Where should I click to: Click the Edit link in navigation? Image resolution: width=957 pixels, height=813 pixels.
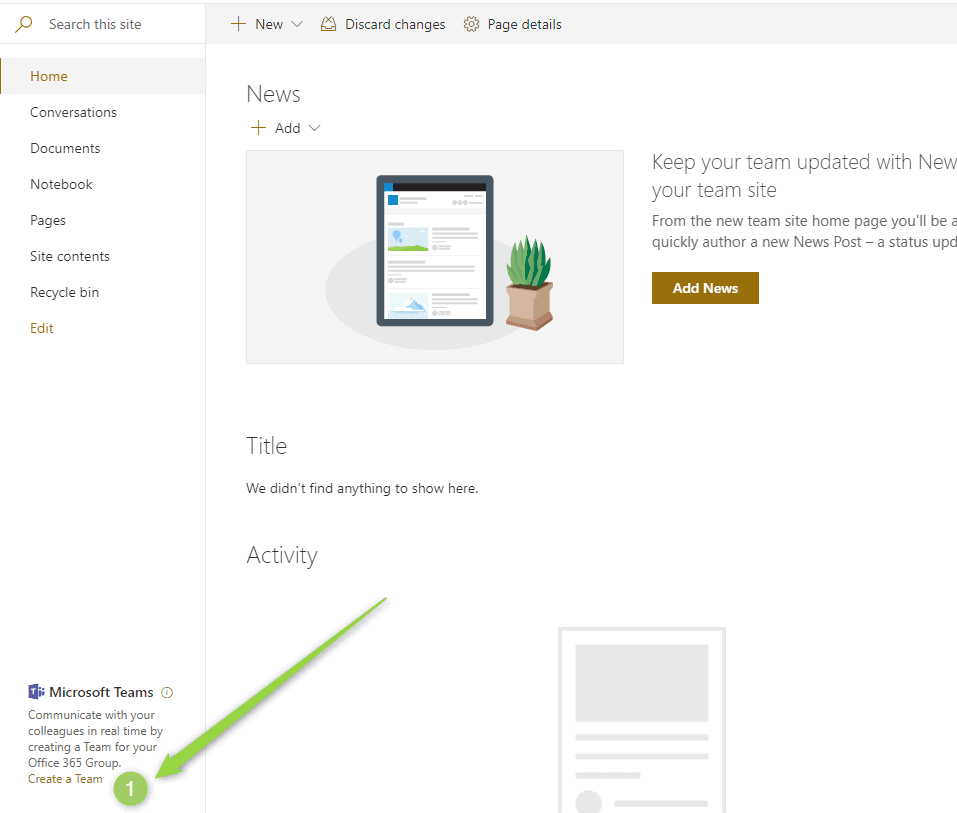(x=42, y=328)
